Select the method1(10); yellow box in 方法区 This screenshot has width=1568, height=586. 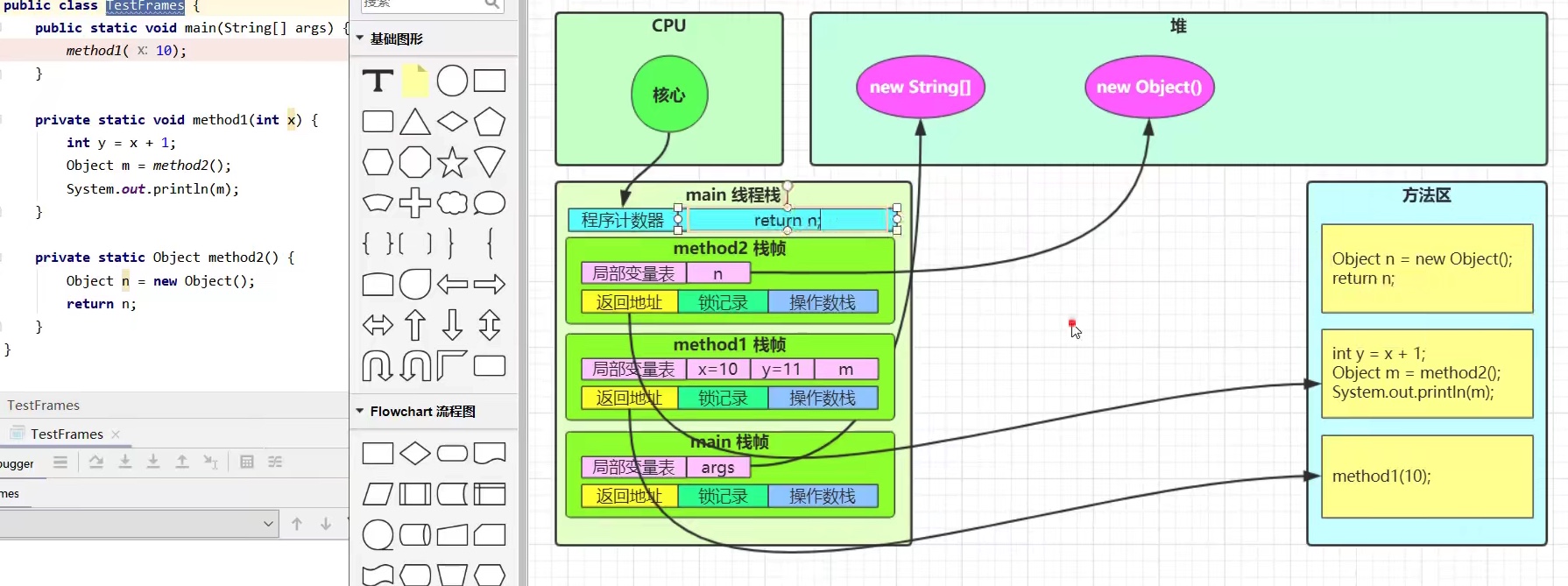click(x=1427, y=477)
